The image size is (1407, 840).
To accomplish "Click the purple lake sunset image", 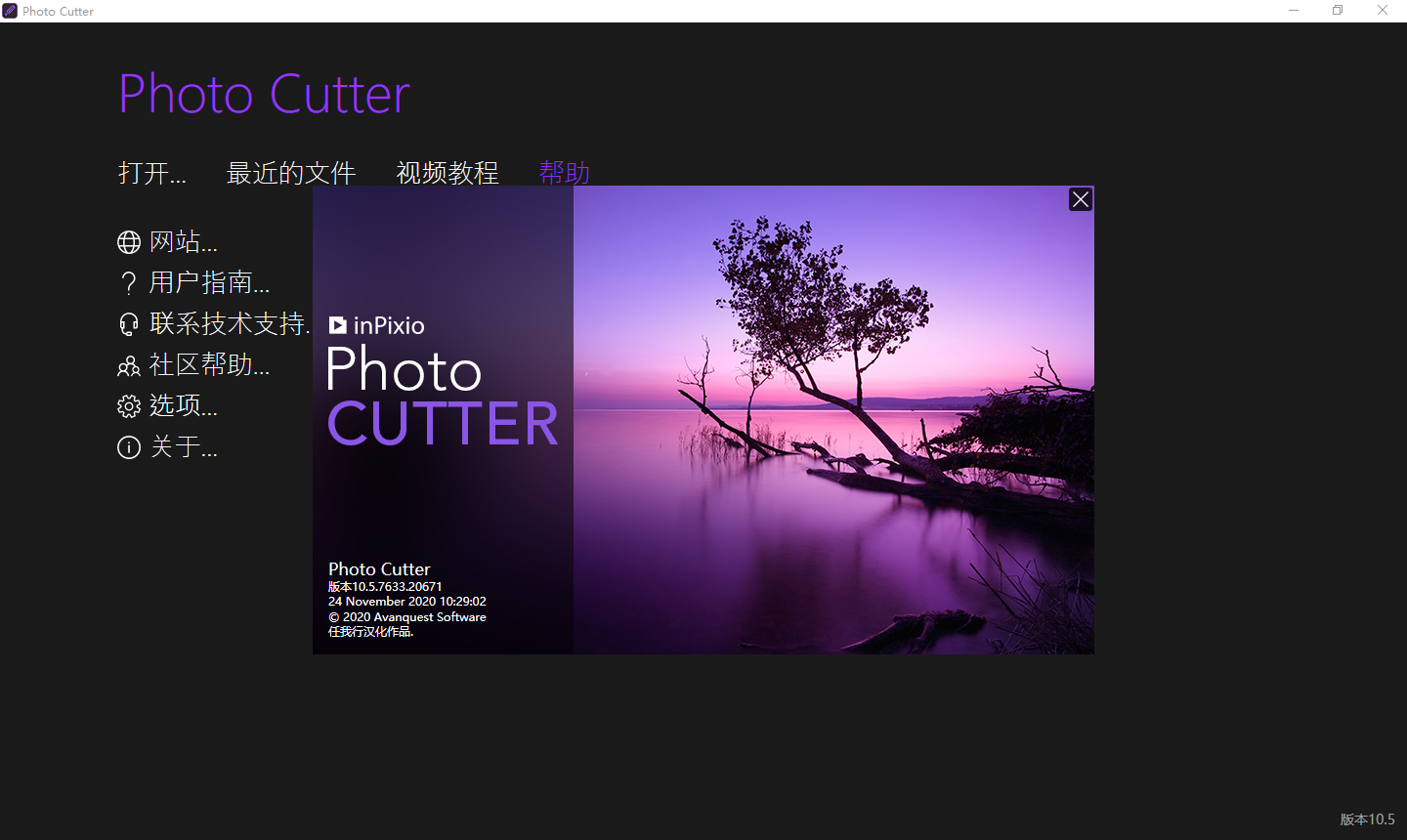I will click(x=833, y=420).
